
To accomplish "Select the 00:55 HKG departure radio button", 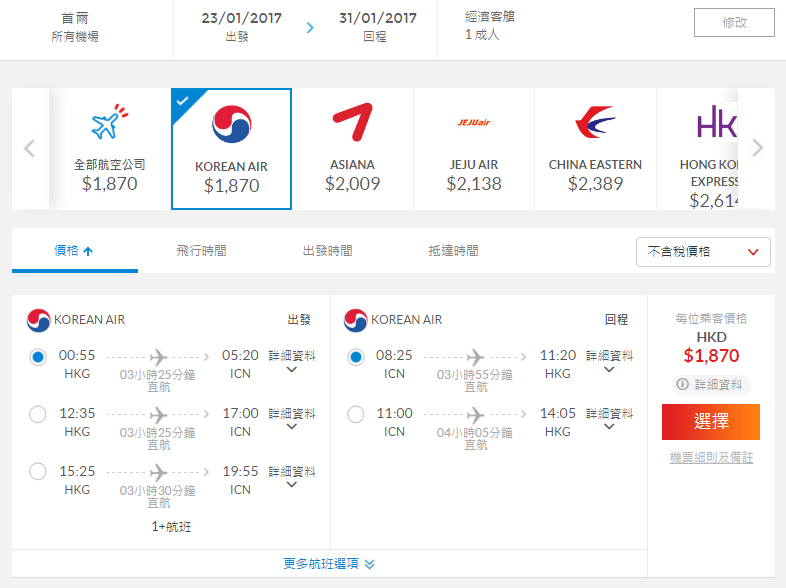I will tap(38, 357).
